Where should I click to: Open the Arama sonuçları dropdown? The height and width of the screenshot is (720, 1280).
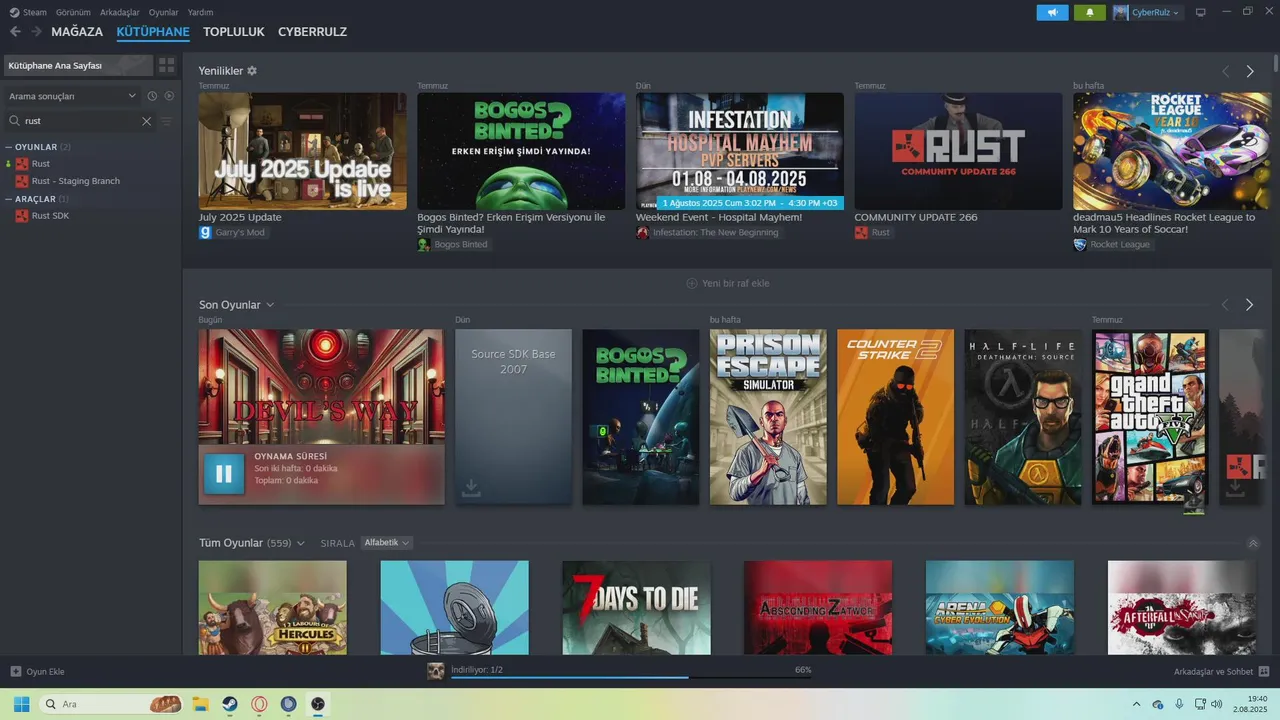coord(72,96)
